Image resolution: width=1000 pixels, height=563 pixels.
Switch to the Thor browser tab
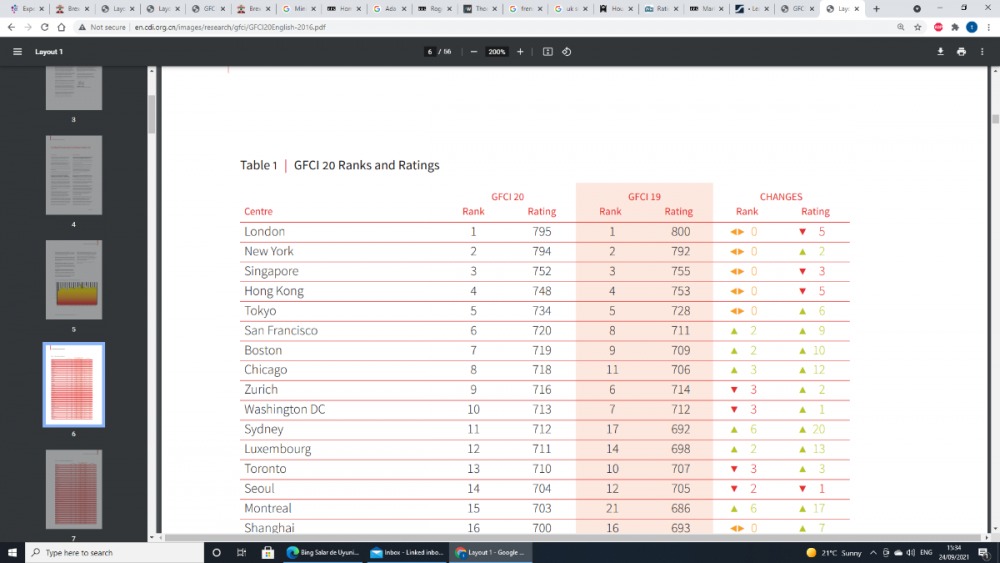(478, 8)
